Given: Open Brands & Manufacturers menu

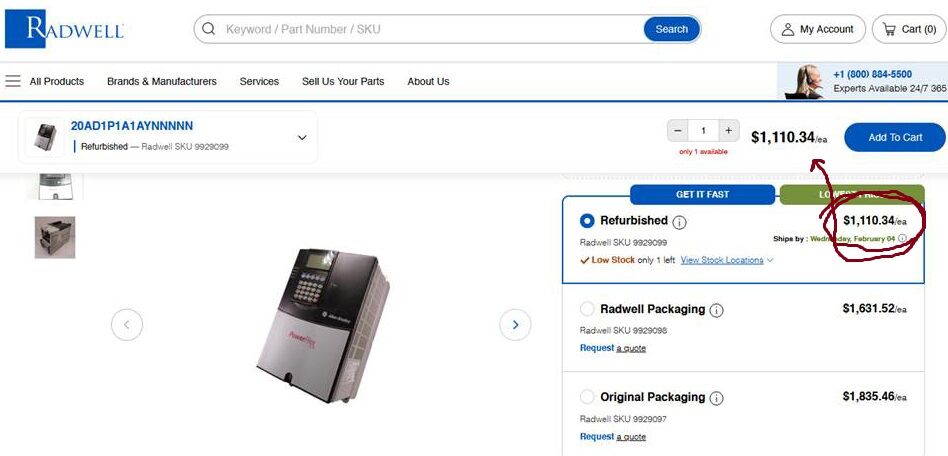Looking at the screenshot, I should click(161, 81).
